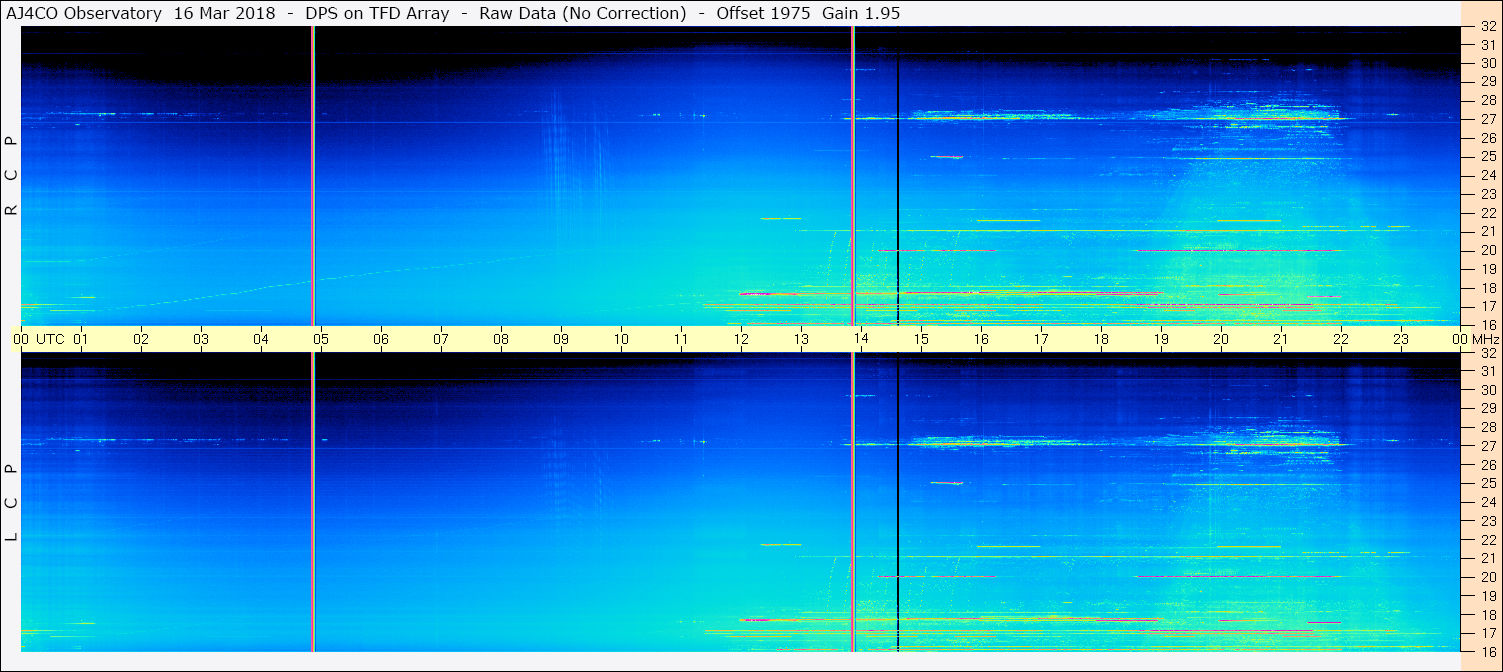Click the 29 MHz label of the LCP panel
Viewport: 1503px width, 672px height.
1488,409
